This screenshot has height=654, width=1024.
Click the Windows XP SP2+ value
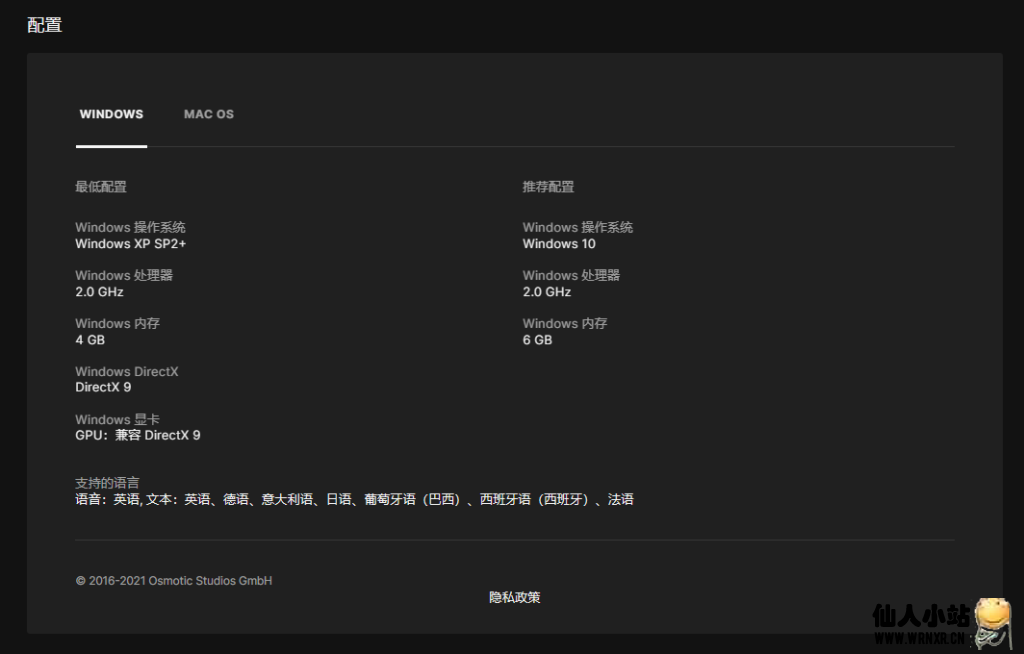pos(130,244)
